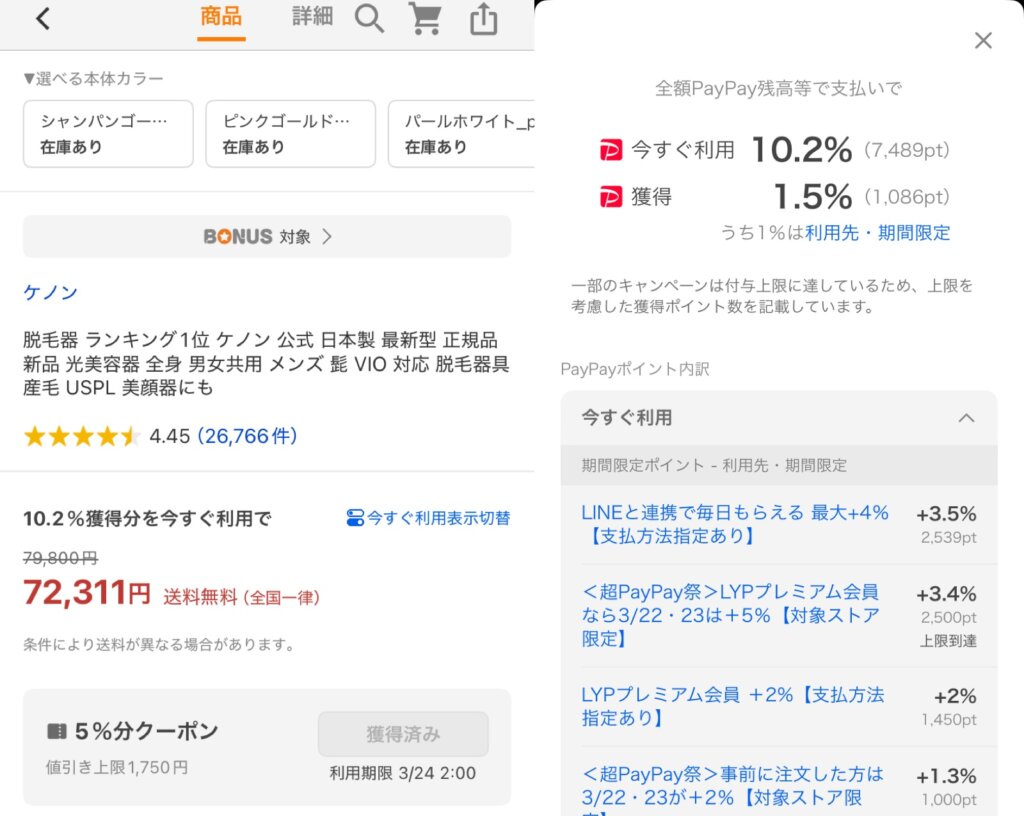Click the 獲得済み coupon button

(403, 734)
